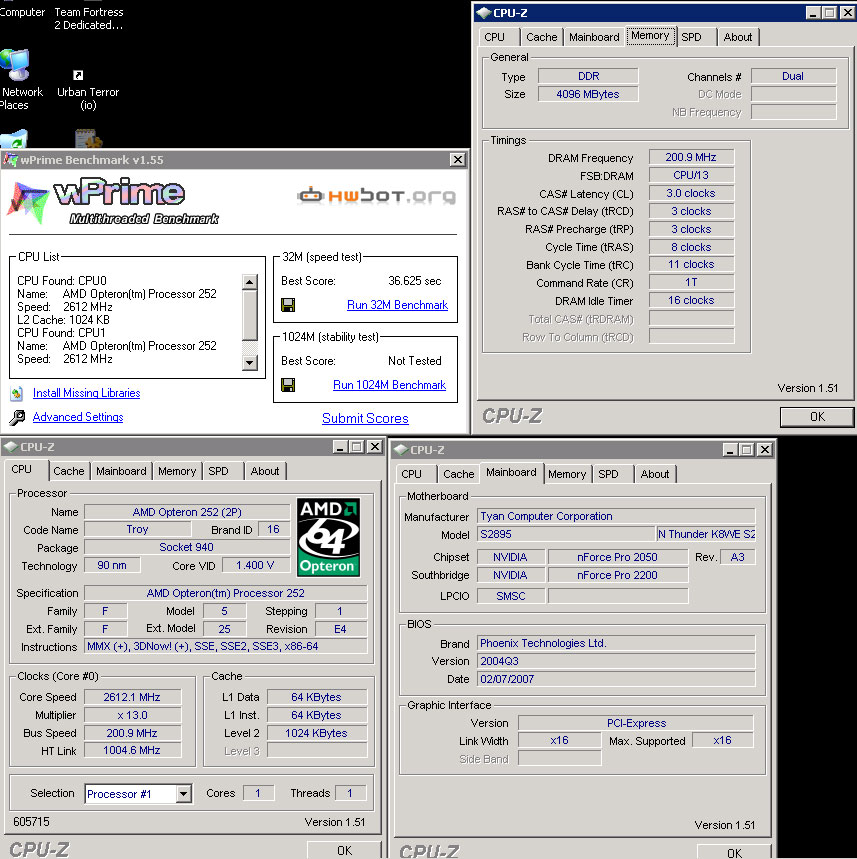Open the Advanced Settings link

[78, 417]
